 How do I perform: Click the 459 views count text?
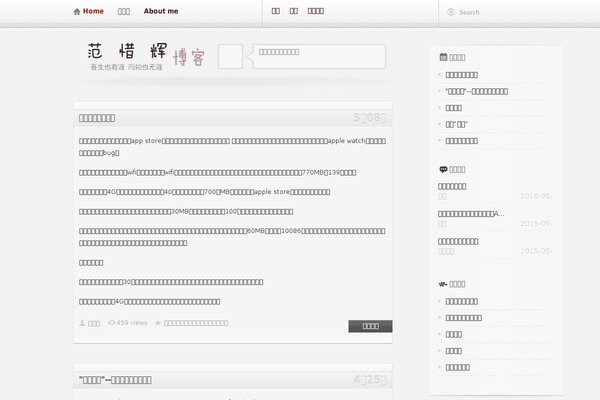pyautogui.click(x=132, y=323)
